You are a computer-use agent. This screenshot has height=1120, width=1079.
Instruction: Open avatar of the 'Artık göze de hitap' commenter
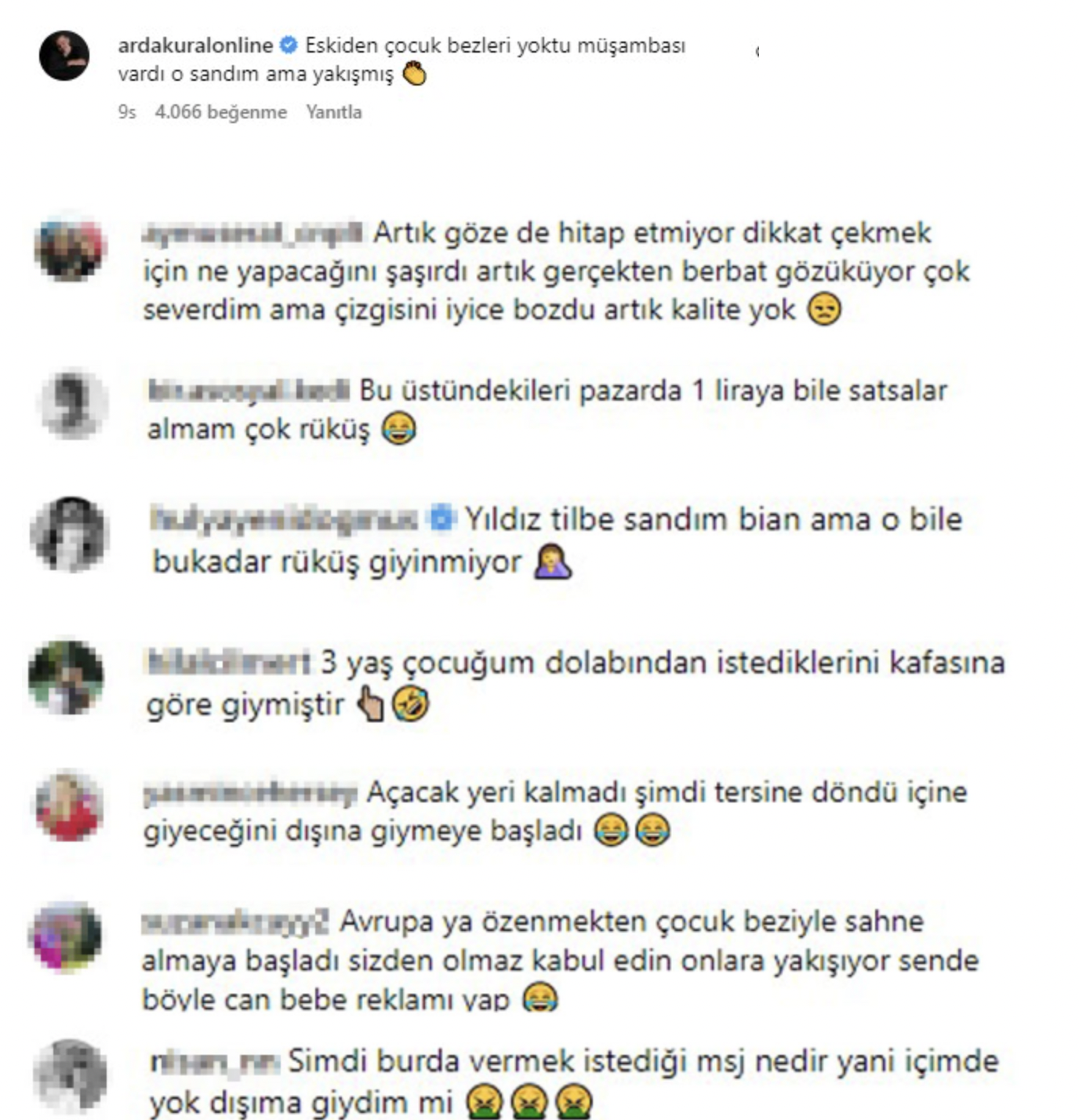[69, 249]
